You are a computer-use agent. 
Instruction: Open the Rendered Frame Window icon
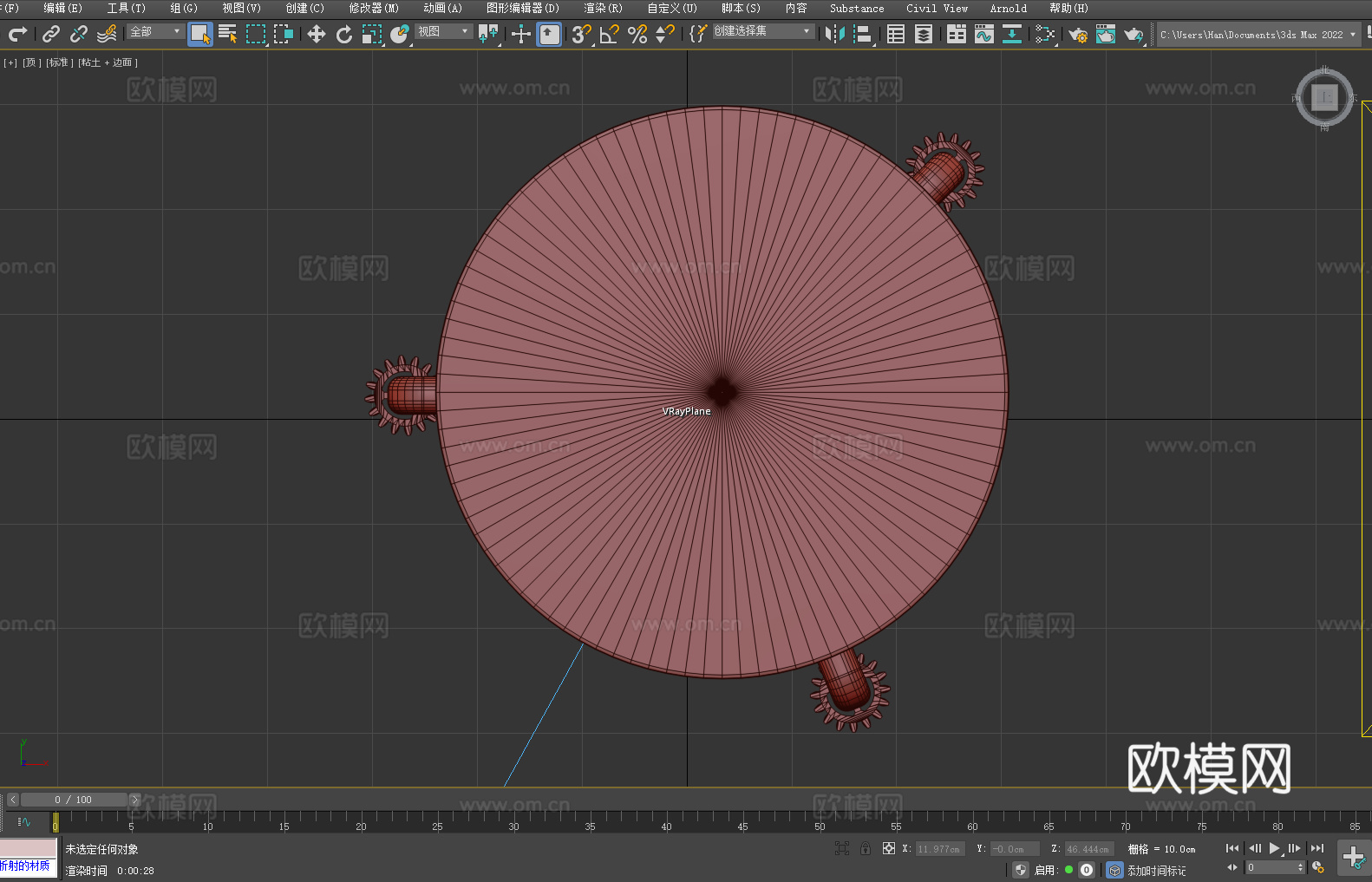coord(1105,34)
